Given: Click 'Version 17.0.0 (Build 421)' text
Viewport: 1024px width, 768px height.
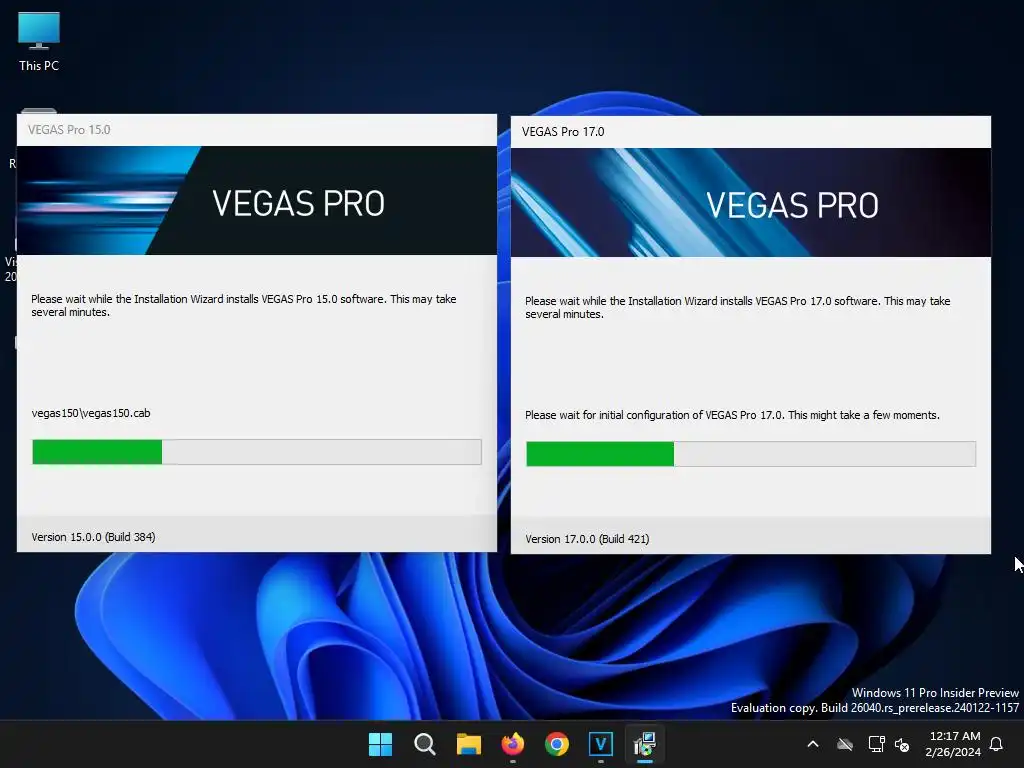Looking at the screenshot, I should 587,539.
